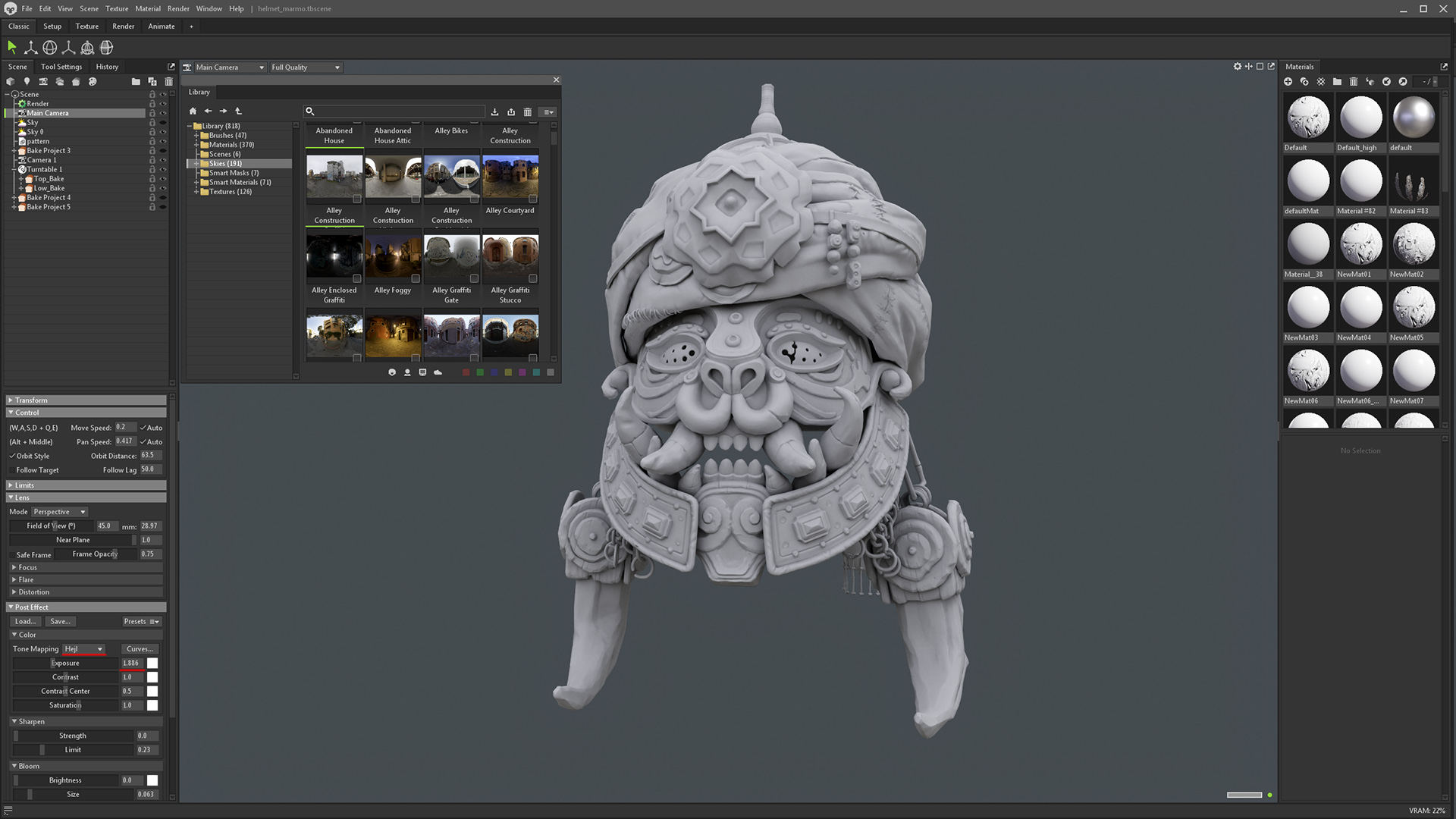
Task: Close the Library panel
Action: (556, 80)
